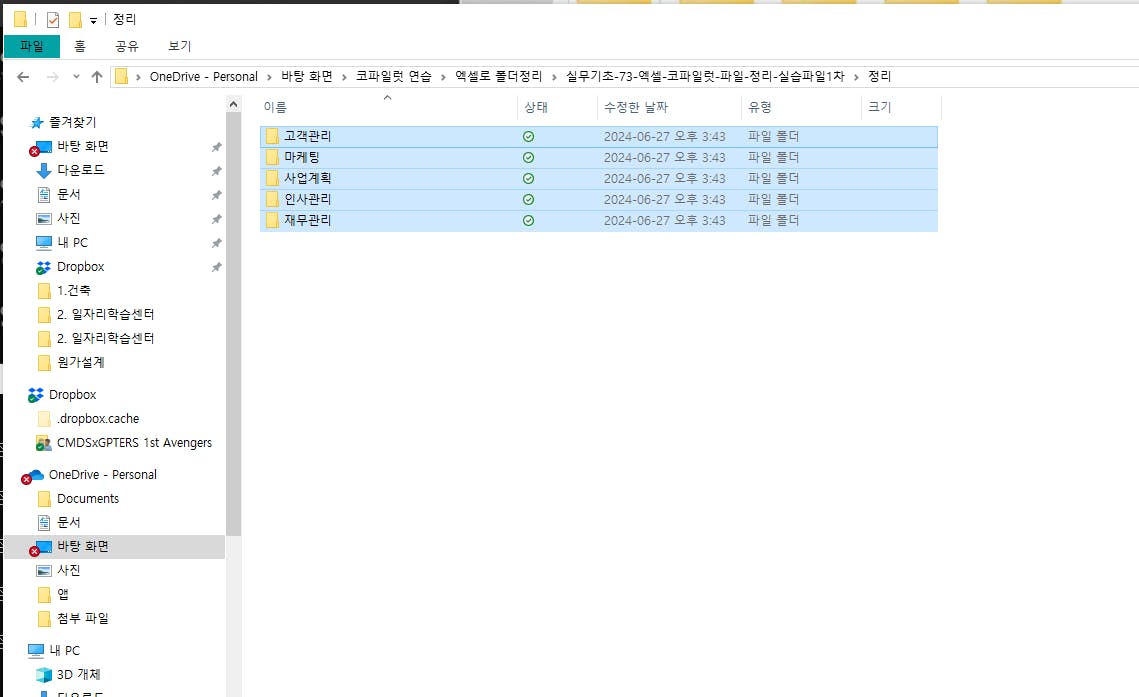1139x697 pixels.
Task: Select the Dropbox root node in navigation
Action: (x=72, y=394)
